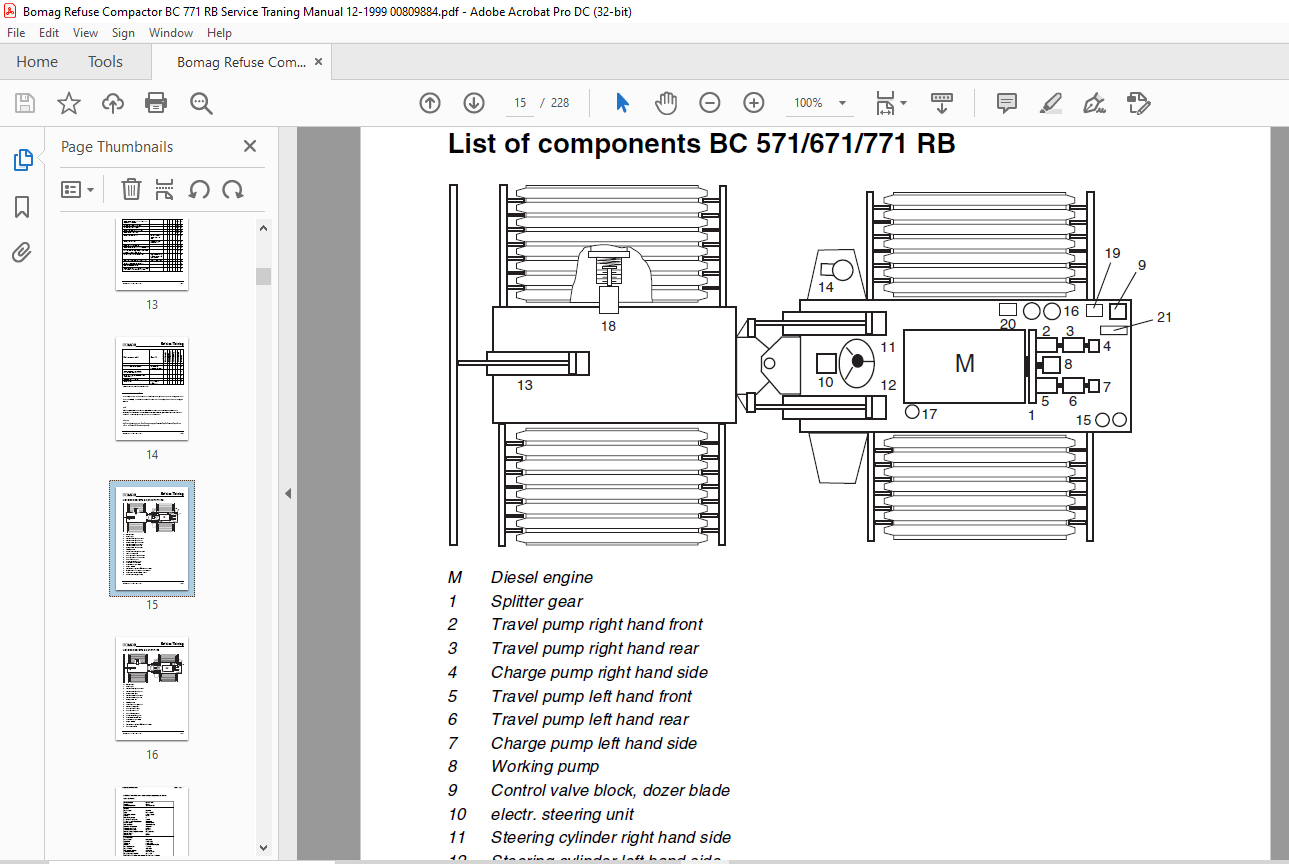Click the Save file icon
This screenshot has width=1289, height=864.
coord(25,103)
